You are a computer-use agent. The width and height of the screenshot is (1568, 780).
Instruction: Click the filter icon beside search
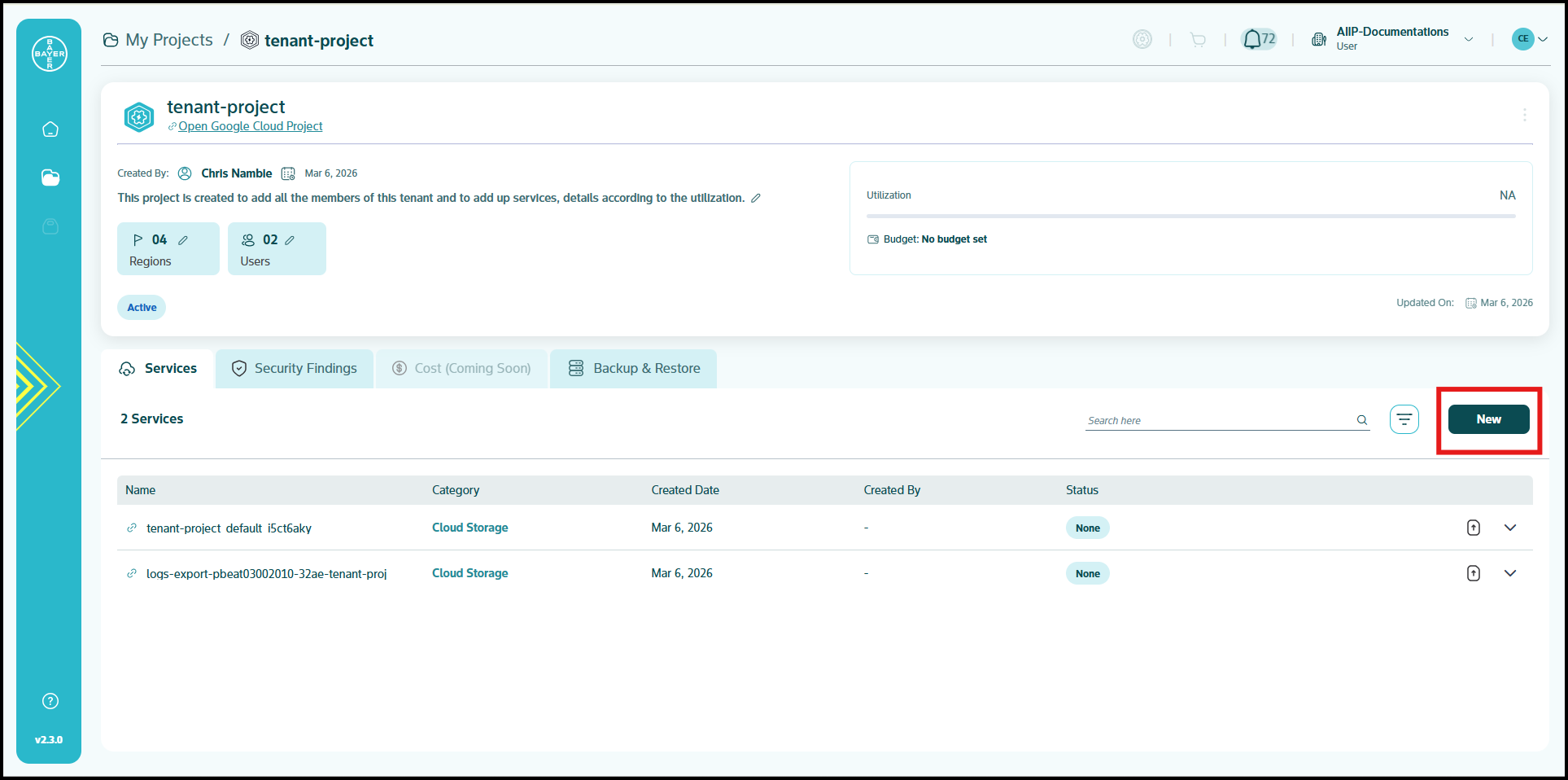coord(1404,419)
